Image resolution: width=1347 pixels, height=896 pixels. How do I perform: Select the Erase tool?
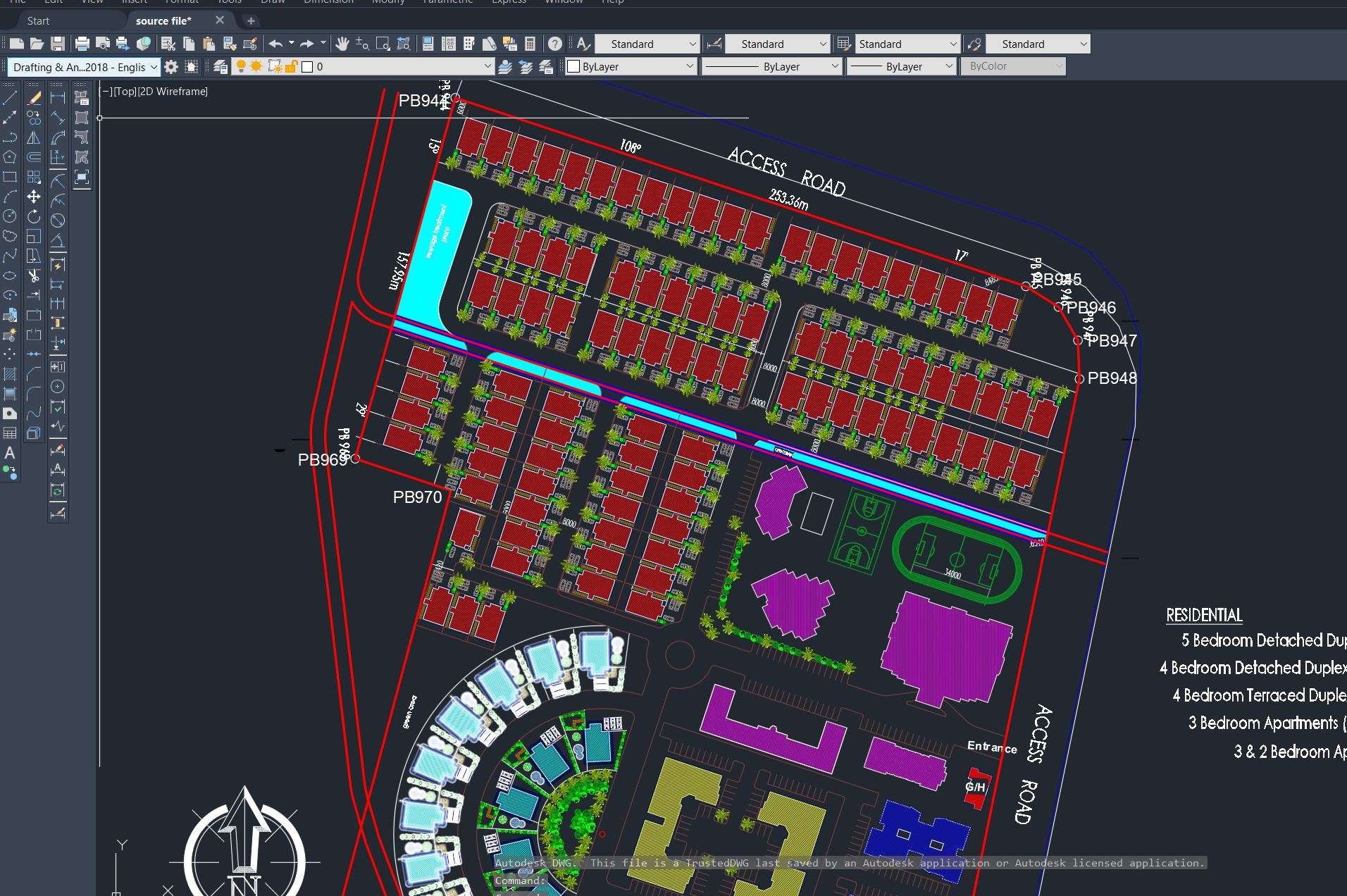[x=34, y=98]
